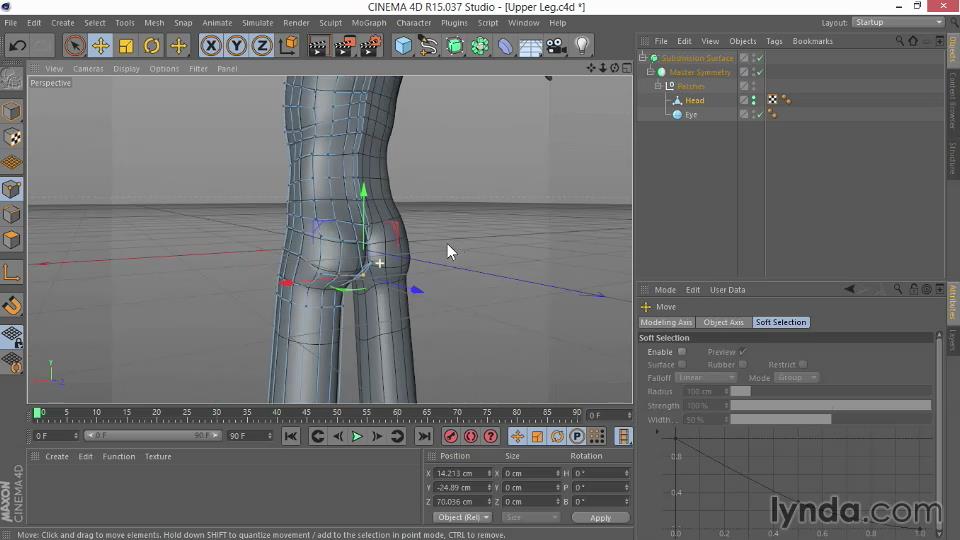Image resolution: width=960 pixels, height=540 pixels.
Task: Activate the Scale tool icon
Action: tap(126, 45)
